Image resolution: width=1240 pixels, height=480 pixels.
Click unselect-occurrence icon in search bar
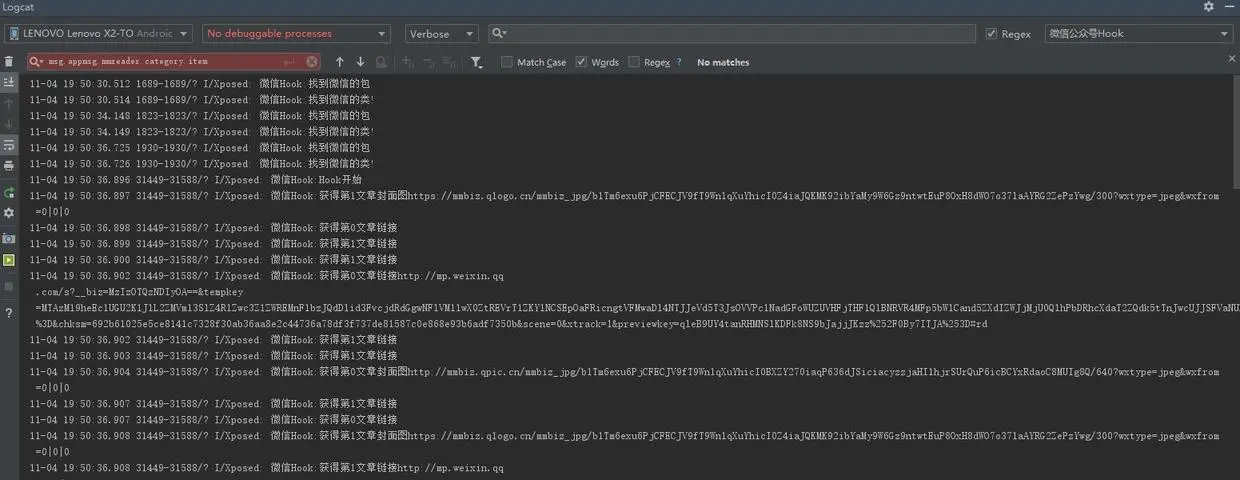tap(428, 62)
